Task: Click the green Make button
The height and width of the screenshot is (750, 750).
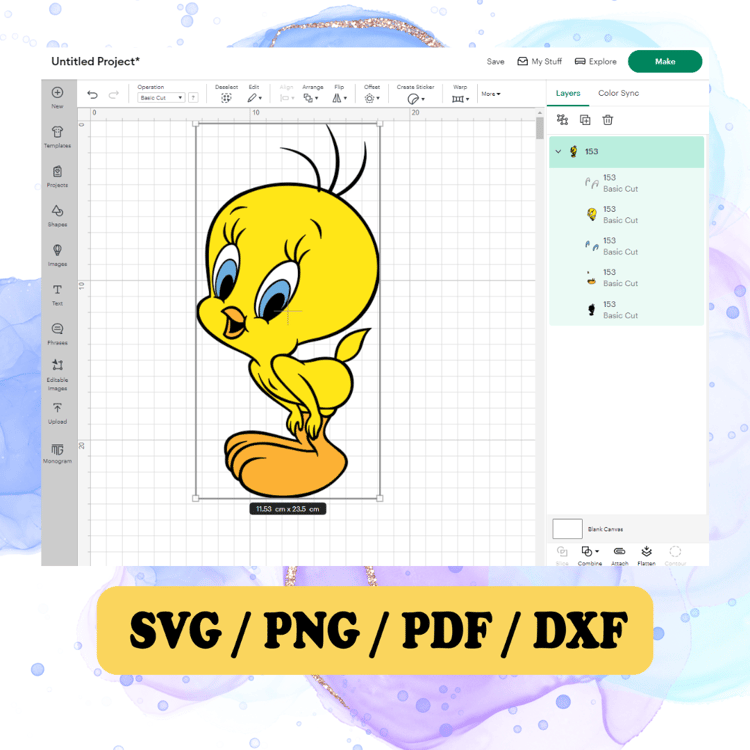Action: pyautogui.click(x=665, y=61)
